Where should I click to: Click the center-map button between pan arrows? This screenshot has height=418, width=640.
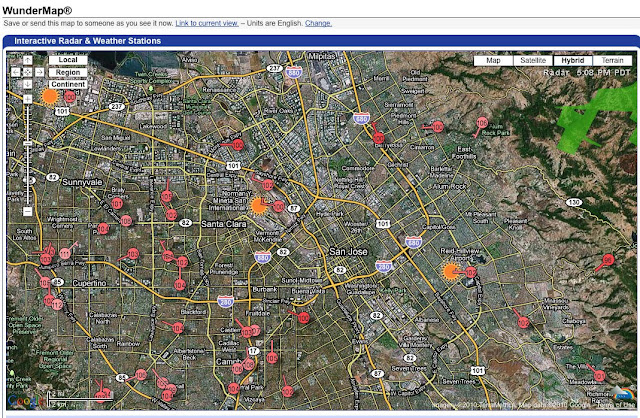click(27, 72)
